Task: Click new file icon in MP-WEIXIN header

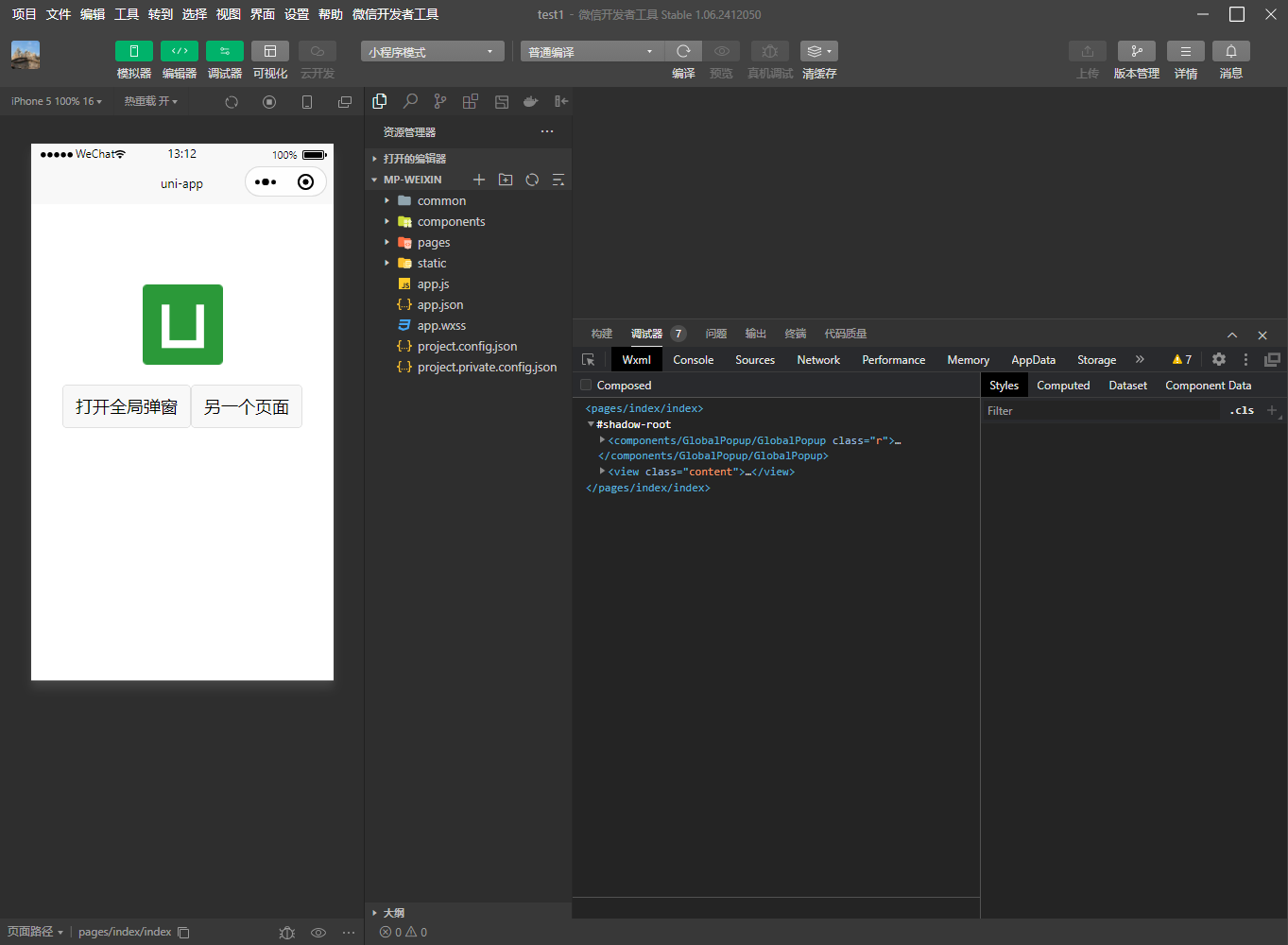Action: point(479,180)
